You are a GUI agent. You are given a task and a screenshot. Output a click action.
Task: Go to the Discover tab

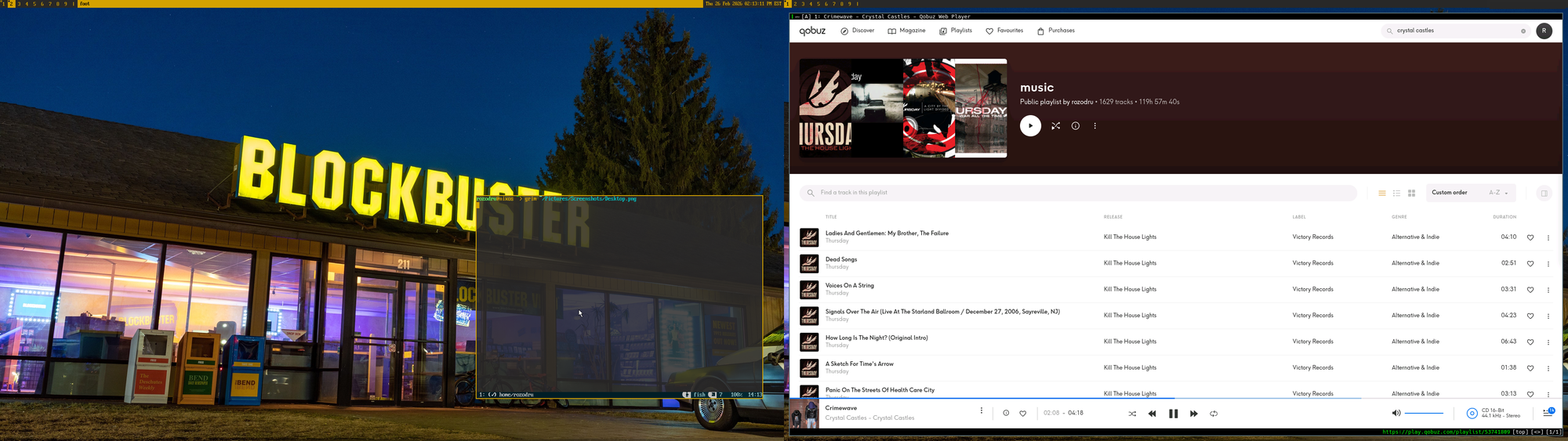click(857, 31)
